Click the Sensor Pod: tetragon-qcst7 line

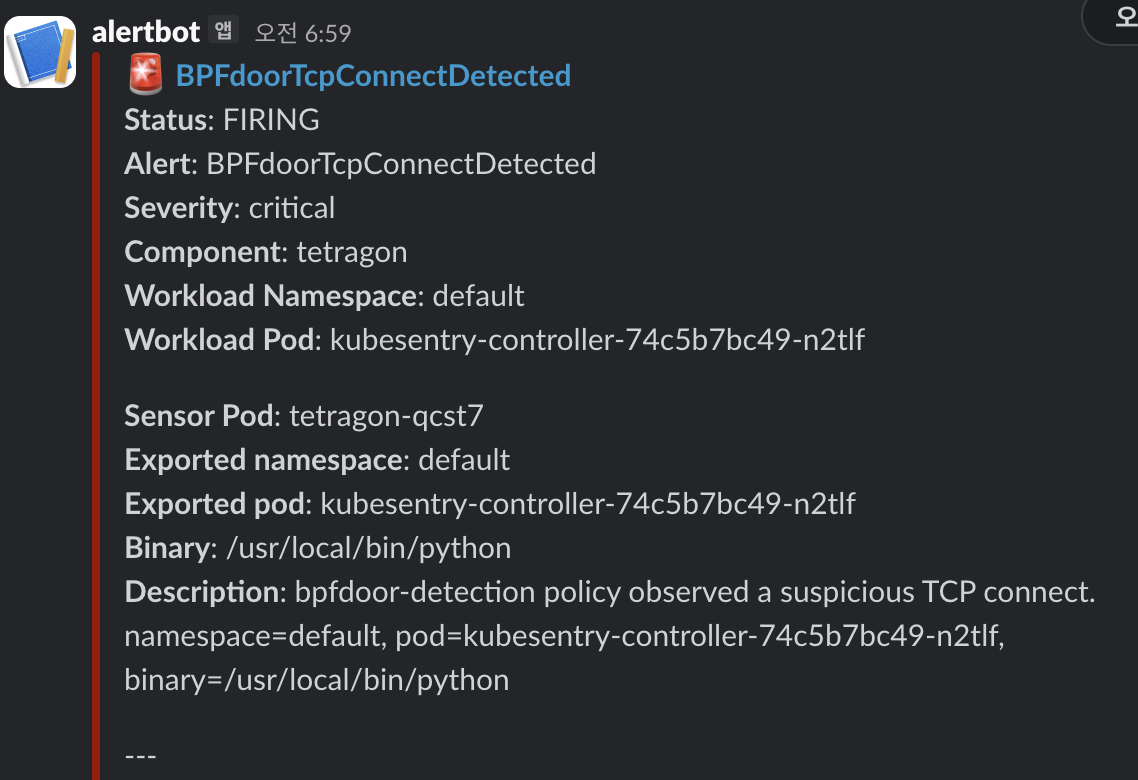click(304, 416)
